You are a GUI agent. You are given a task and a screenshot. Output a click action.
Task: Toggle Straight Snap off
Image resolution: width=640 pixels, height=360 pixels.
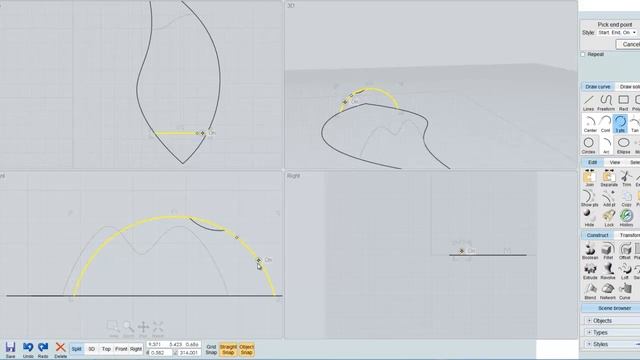click(228, 349)
